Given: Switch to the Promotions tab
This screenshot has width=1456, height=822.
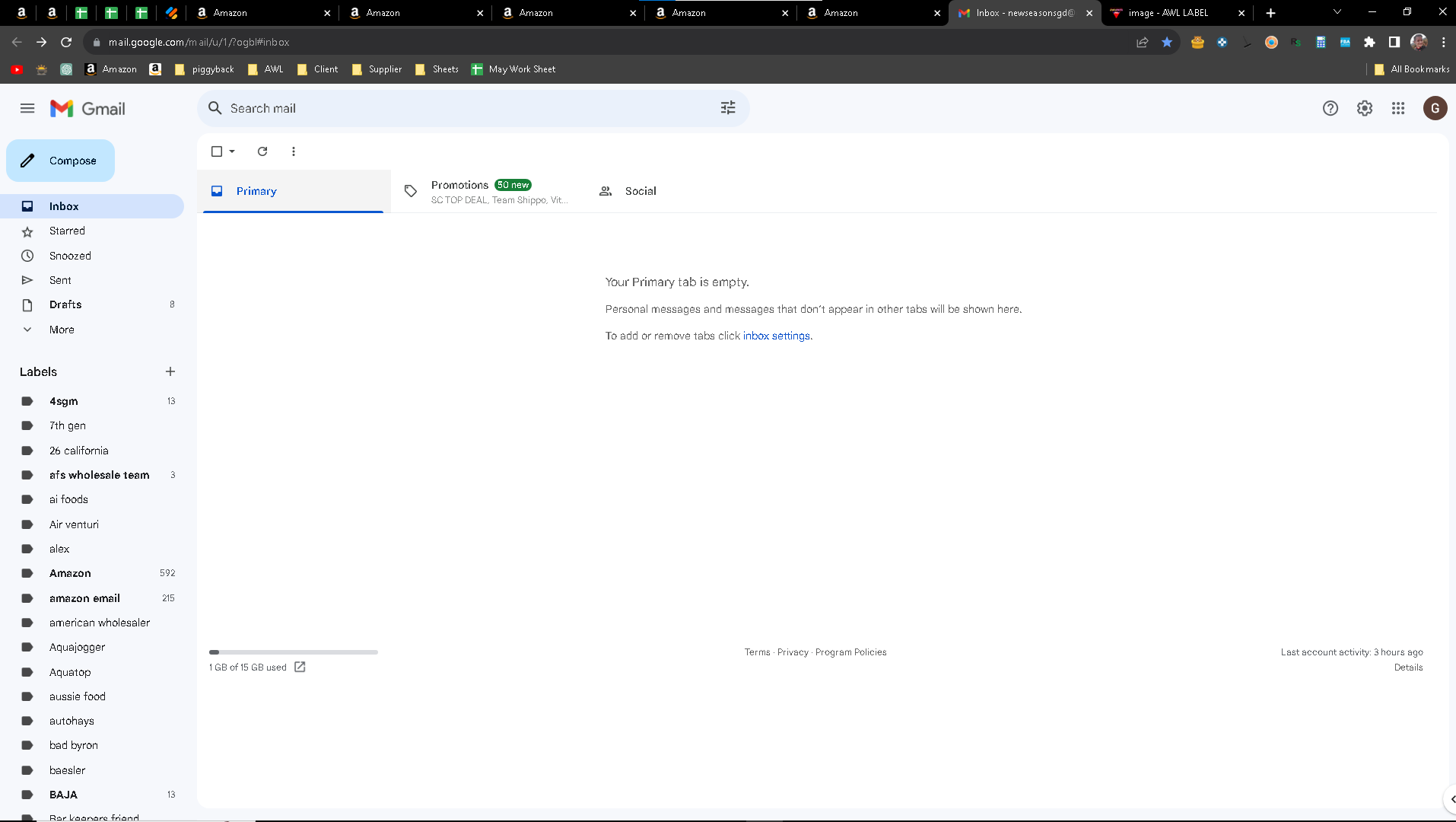Looking at the screenshot, I should point(488,191).
